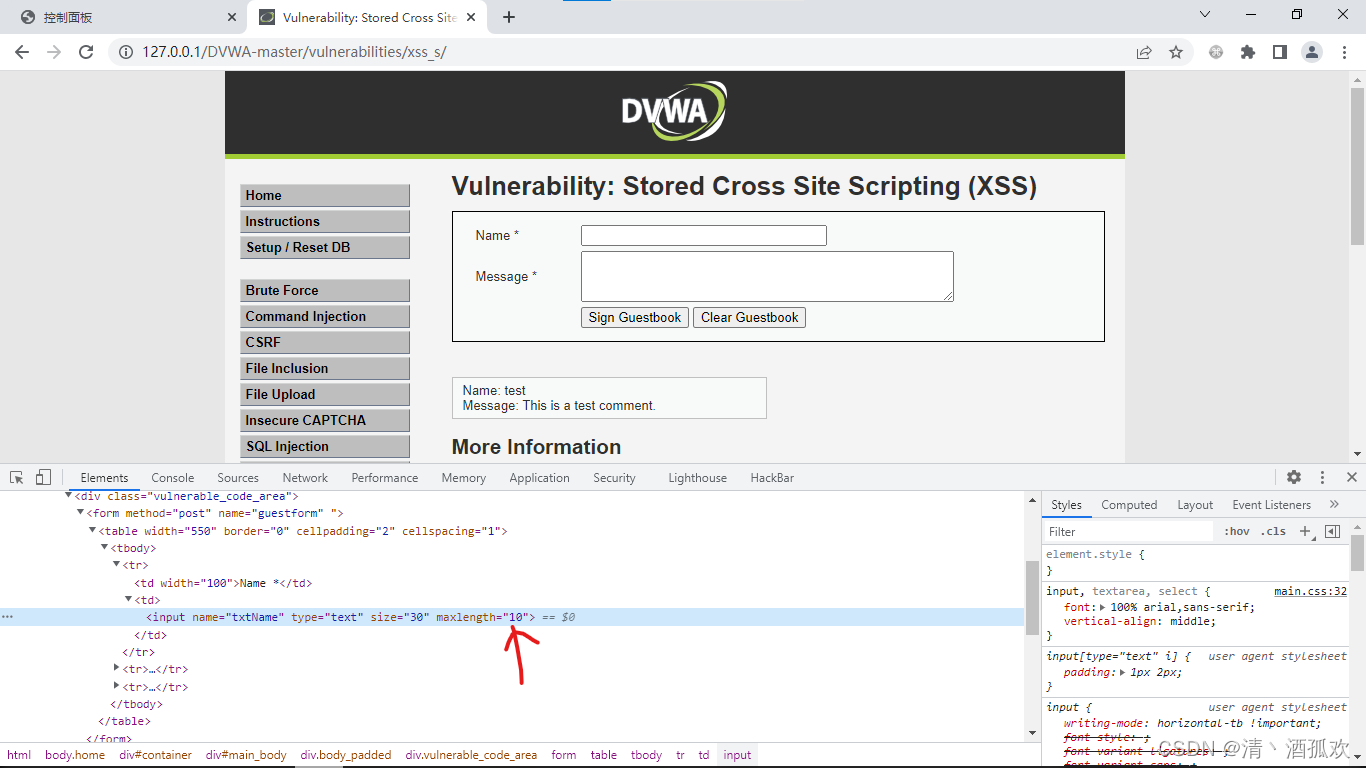Go to DVWA Home menu item
1366x768 pixels.
coord(325,195)
